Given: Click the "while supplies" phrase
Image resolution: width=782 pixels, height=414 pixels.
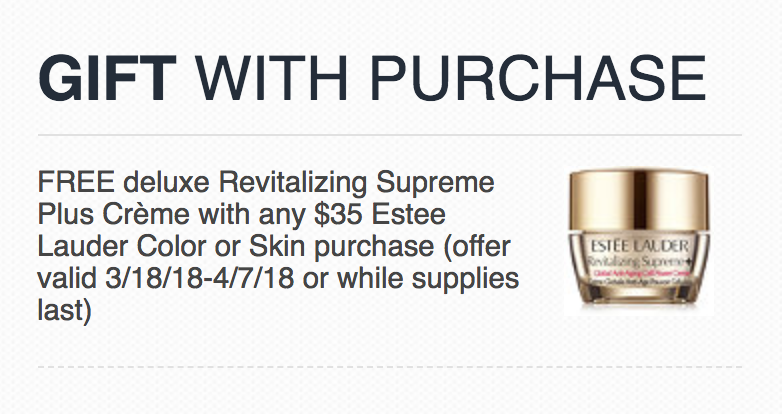Looking at the screenshot, I should [428, 280].
